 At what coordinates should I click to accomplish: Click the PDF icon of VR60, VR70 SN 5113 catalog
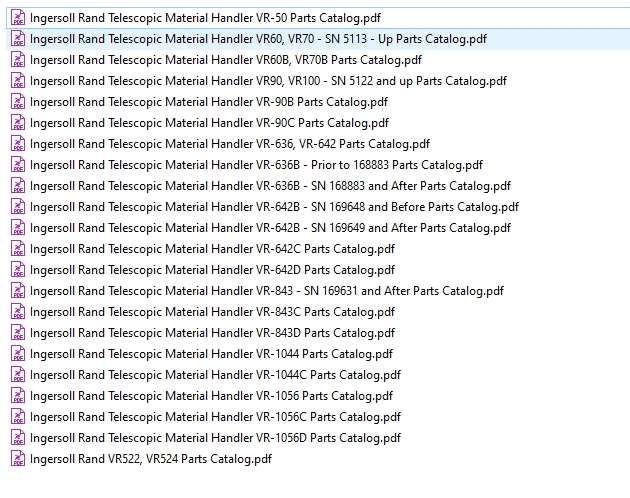pos(18,39)
